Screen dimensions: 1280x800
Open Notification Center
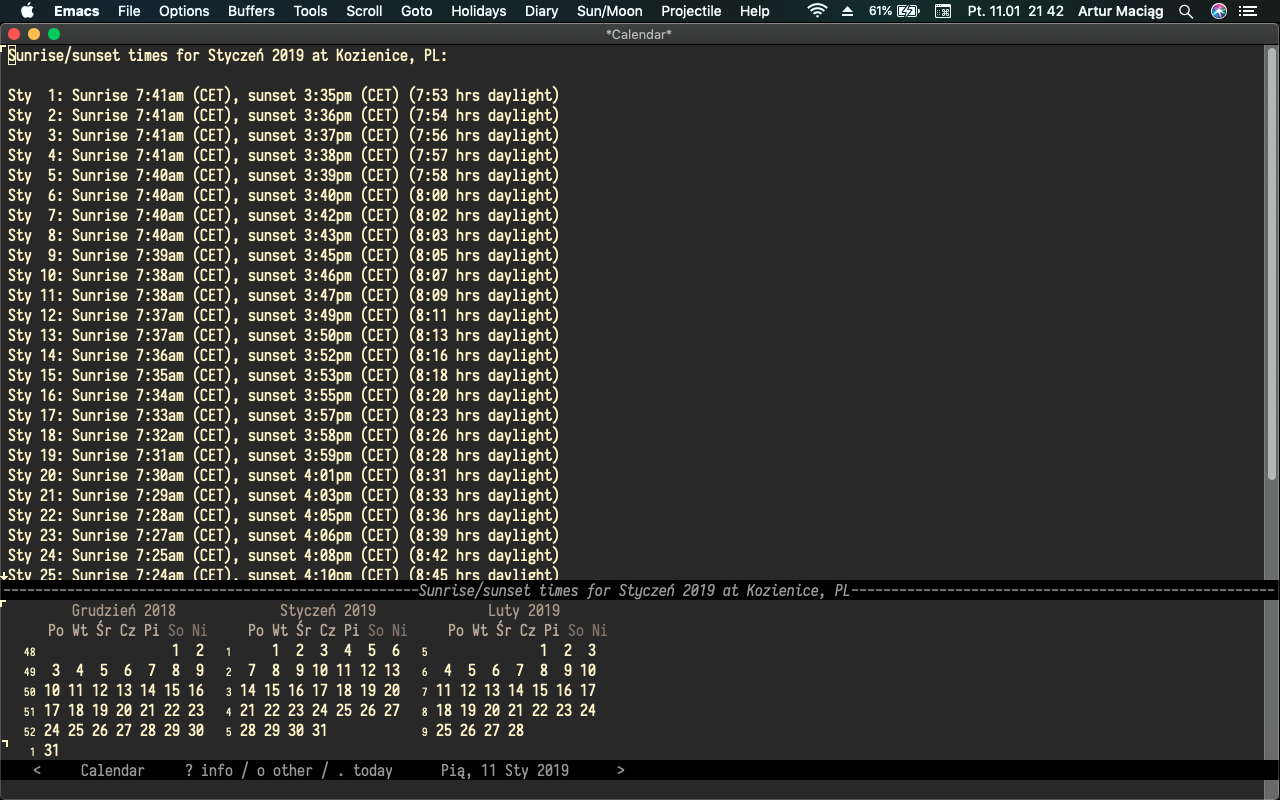(1247, 11)
